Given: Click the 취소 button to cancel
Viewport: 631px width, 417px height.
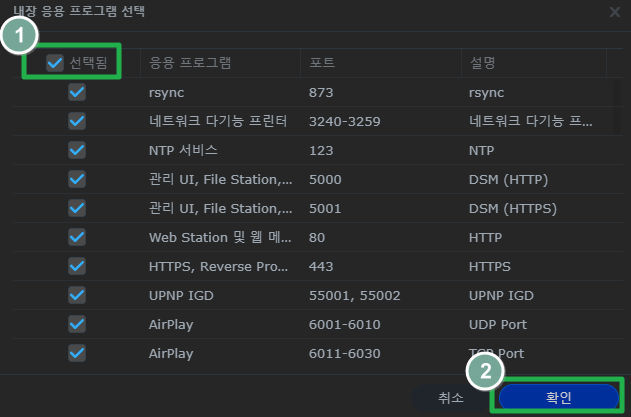Looking at the screenshot, I should 451,397.
